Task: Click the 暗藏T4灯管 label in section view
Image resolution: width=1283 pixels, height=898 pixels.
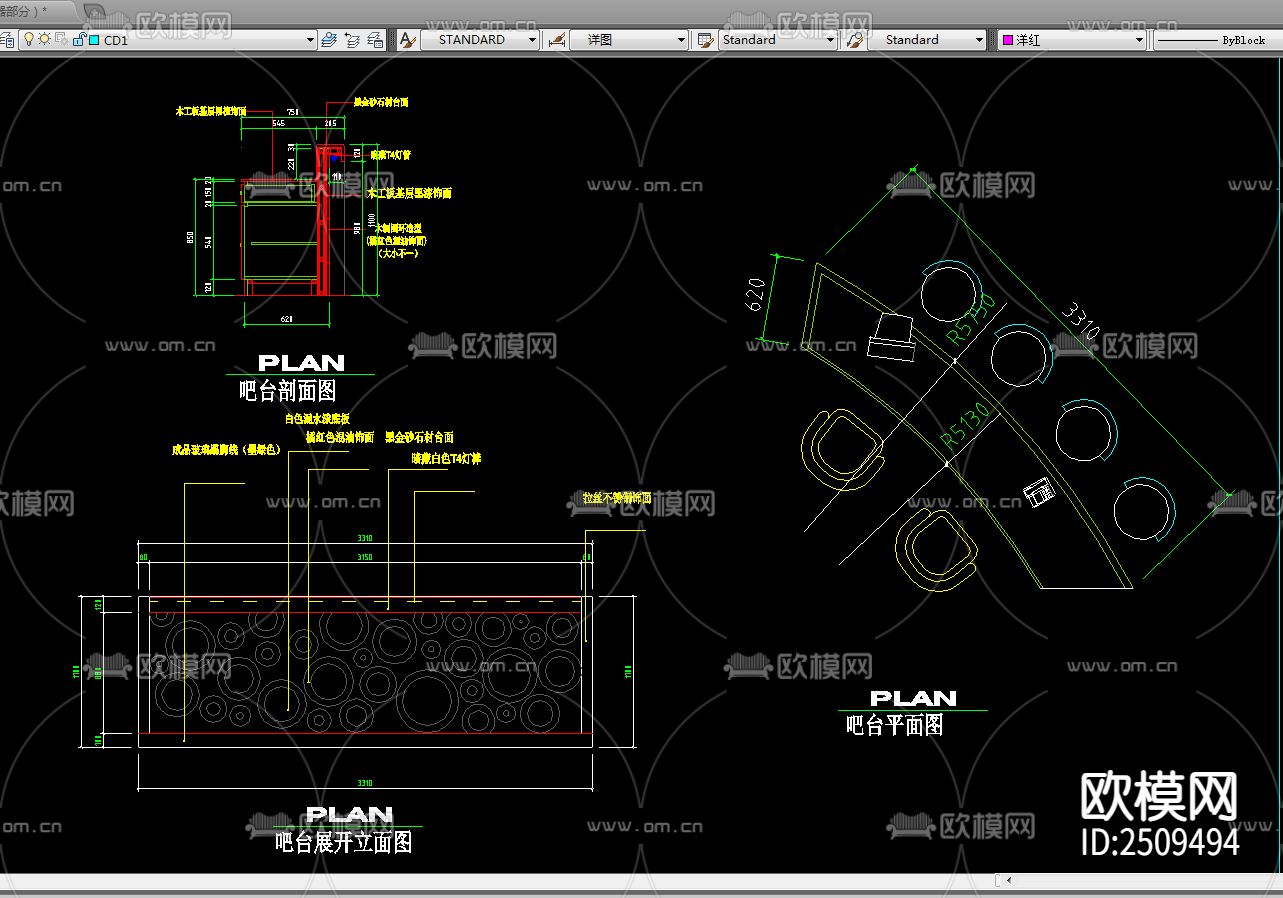Action: coord(391,155)
